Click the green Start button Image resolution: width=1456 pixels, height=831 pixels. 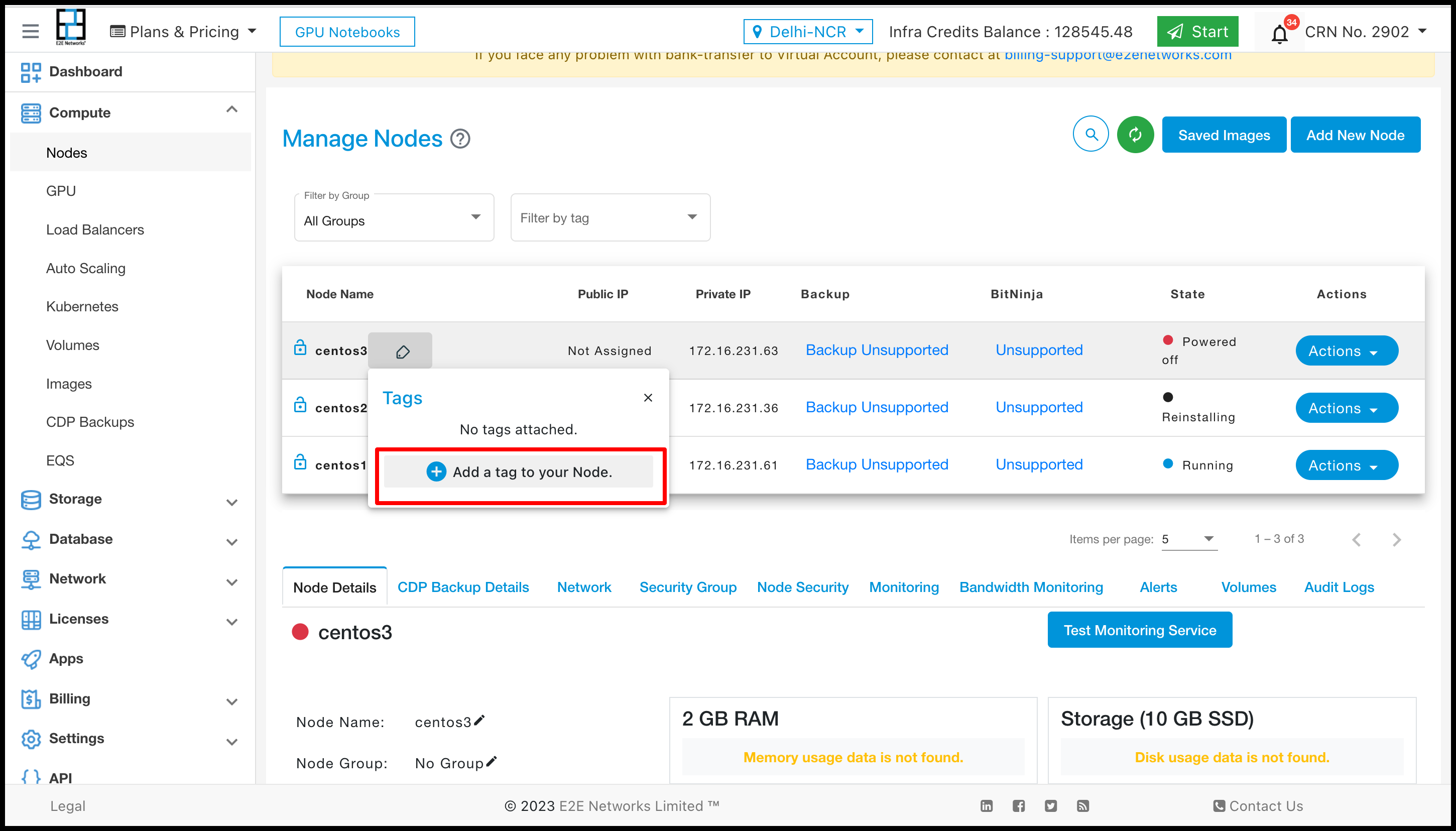(1197, 32)
